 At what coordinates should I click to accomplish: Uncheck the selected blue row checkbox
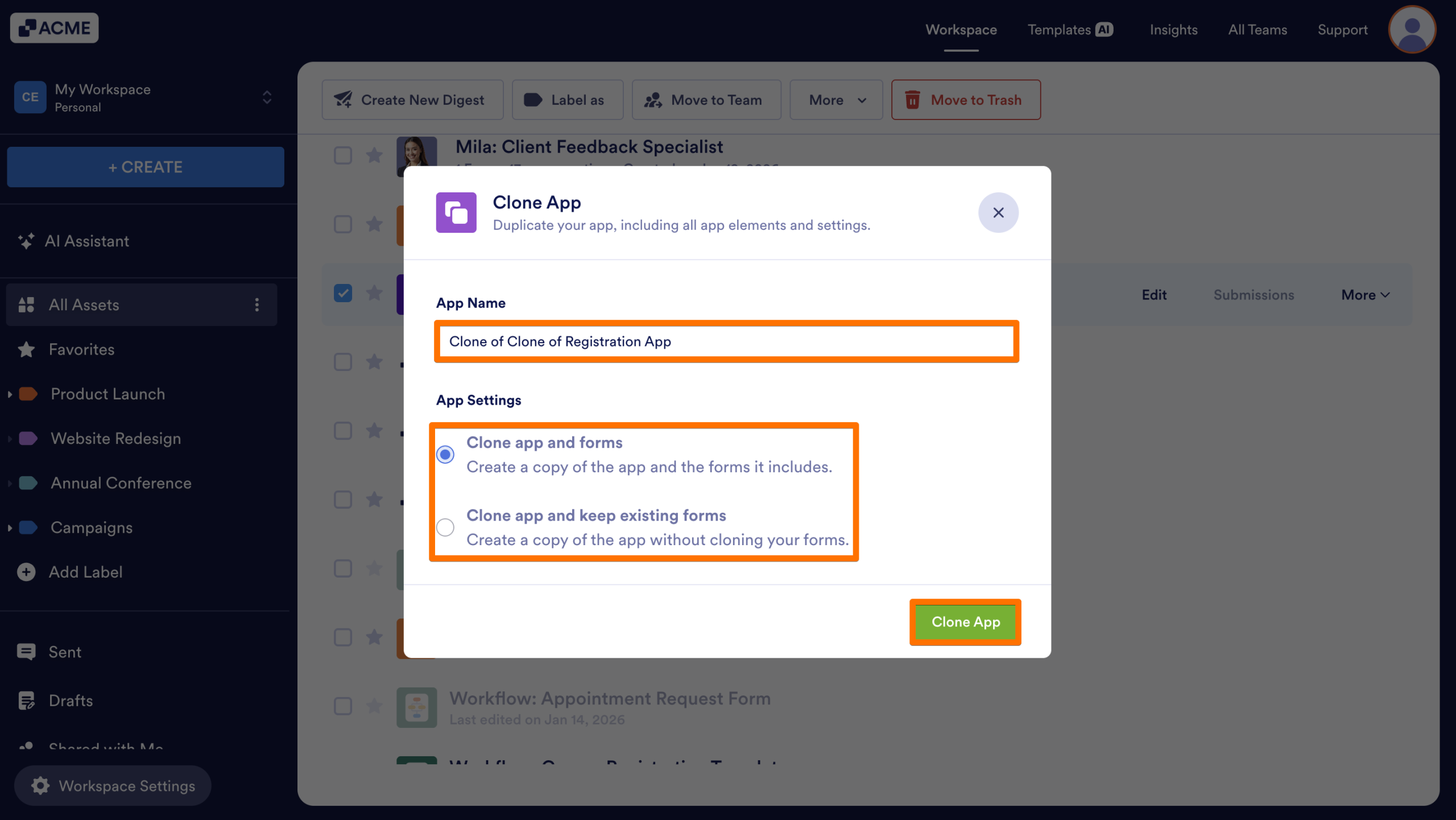pos(343,293)
